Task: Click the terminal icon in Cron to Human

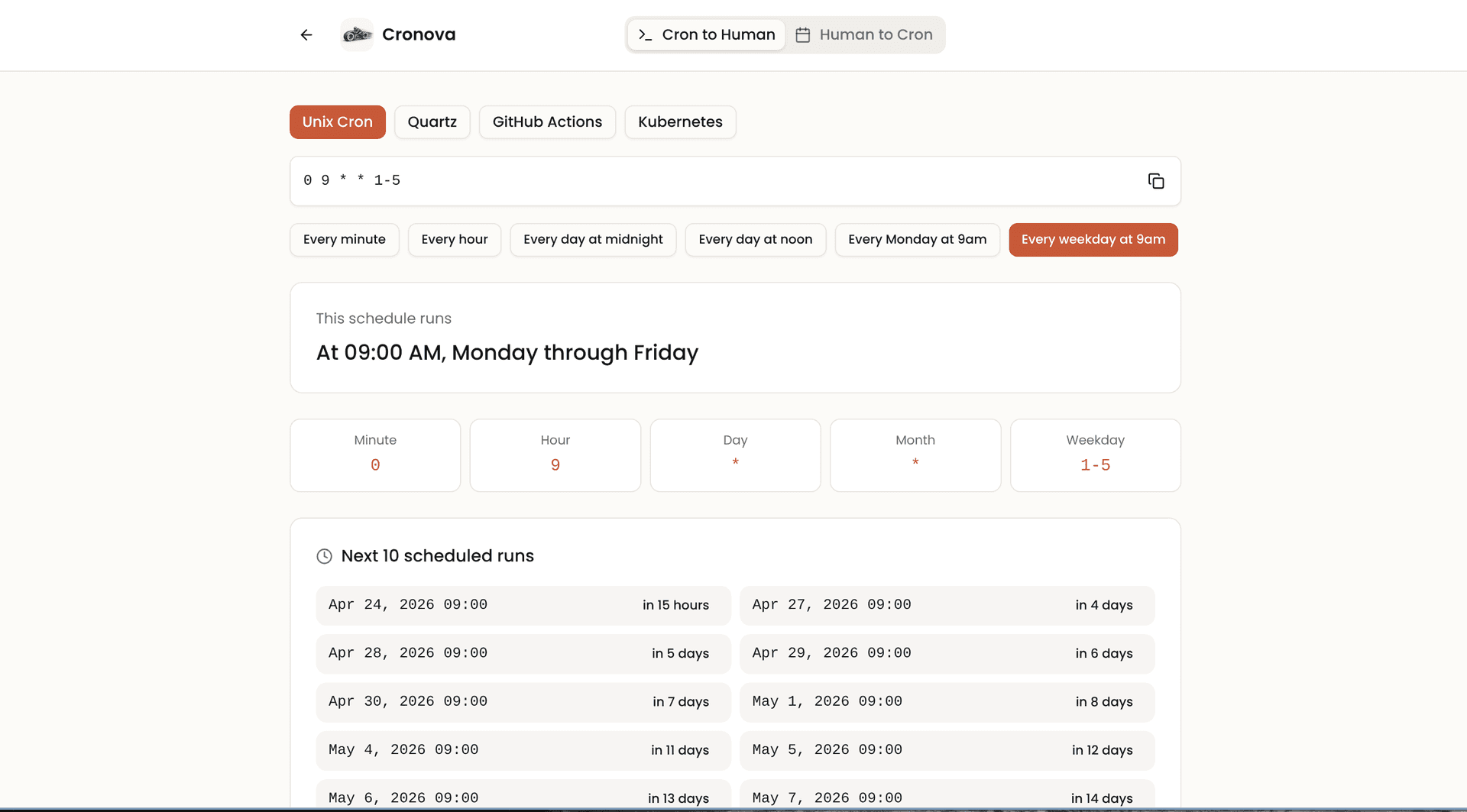Action: [x=646, y=35]
